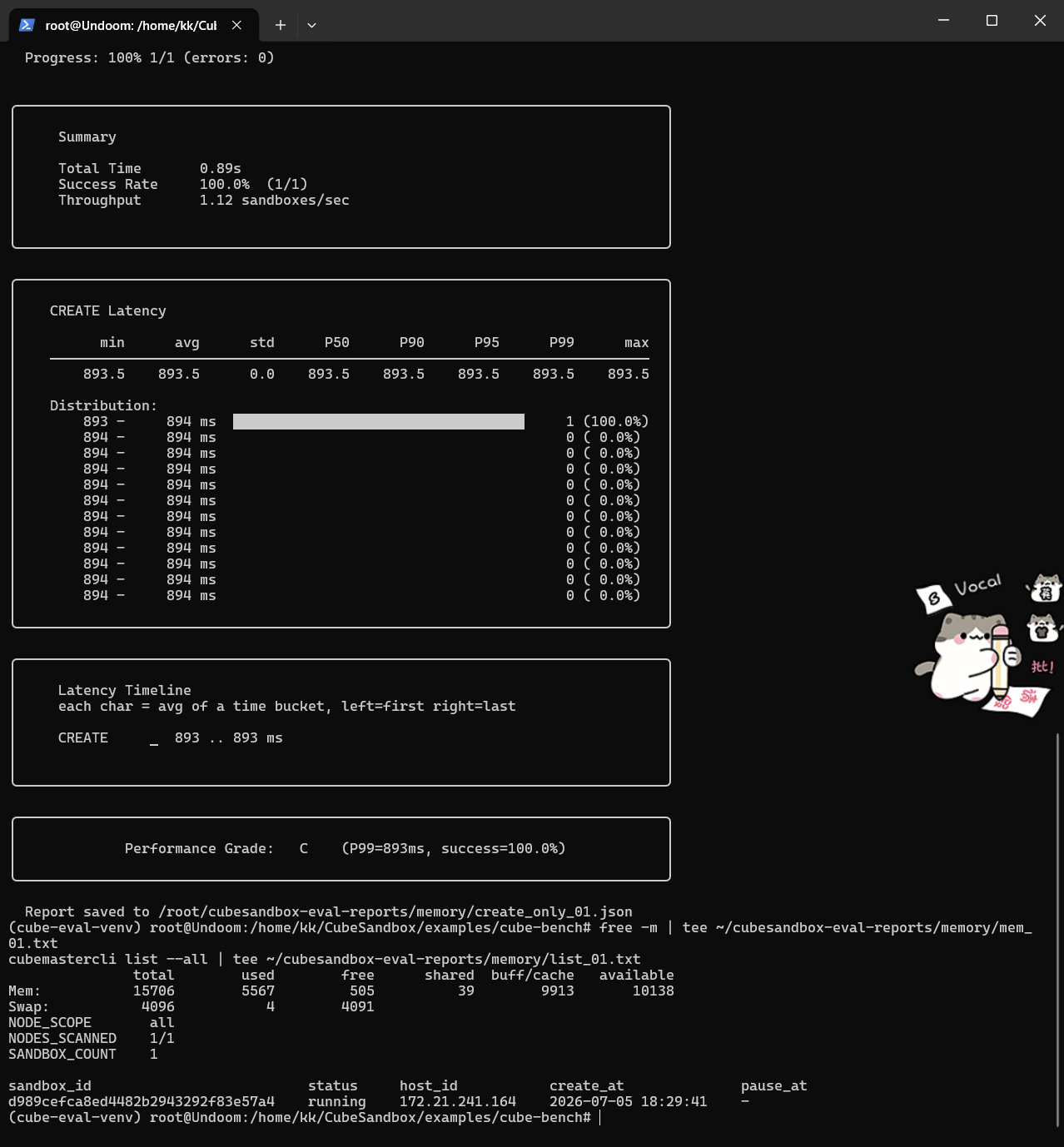Click the CREATE timeline row 893 .. 893 ms
The image size is (1064, 1147).
(171, 737)
